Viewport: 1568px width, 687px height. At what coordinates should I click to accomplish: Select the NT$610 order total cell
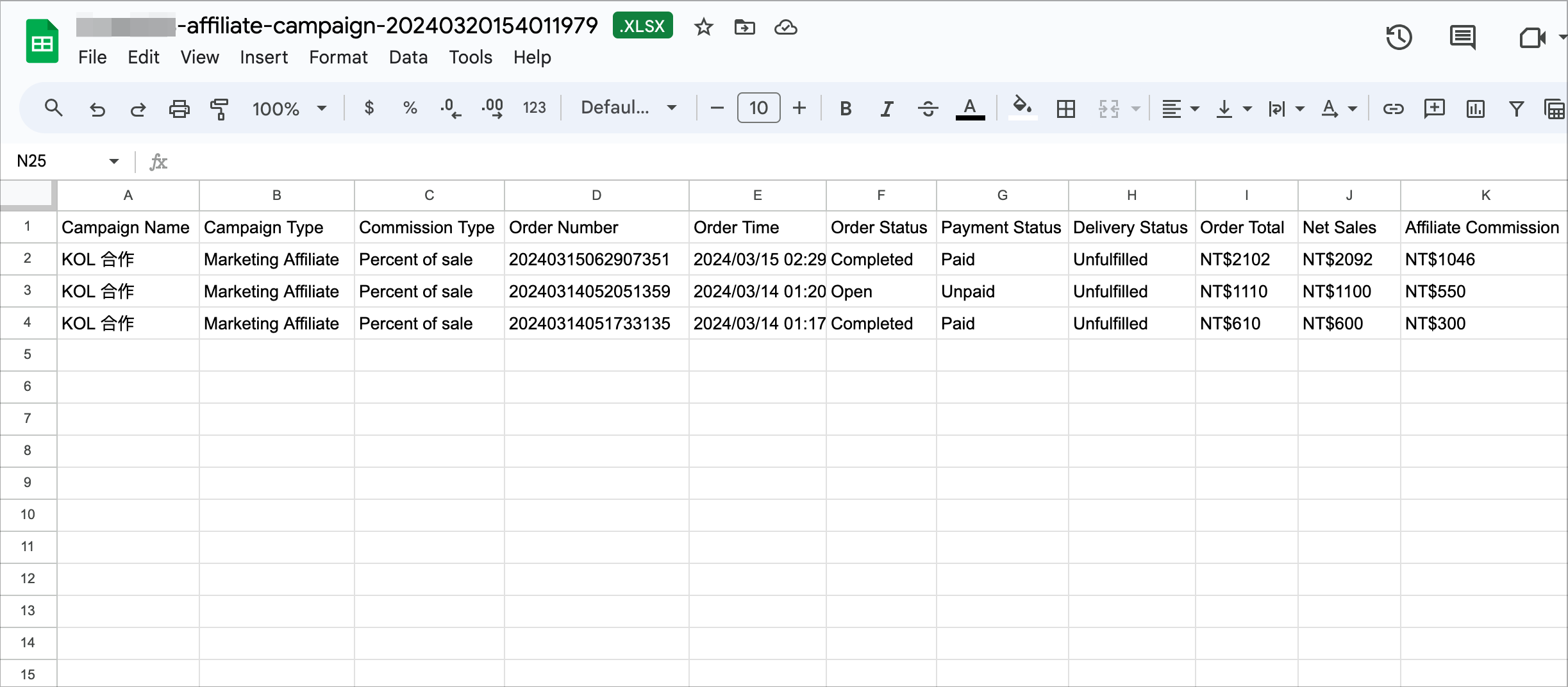(1246, 323)
